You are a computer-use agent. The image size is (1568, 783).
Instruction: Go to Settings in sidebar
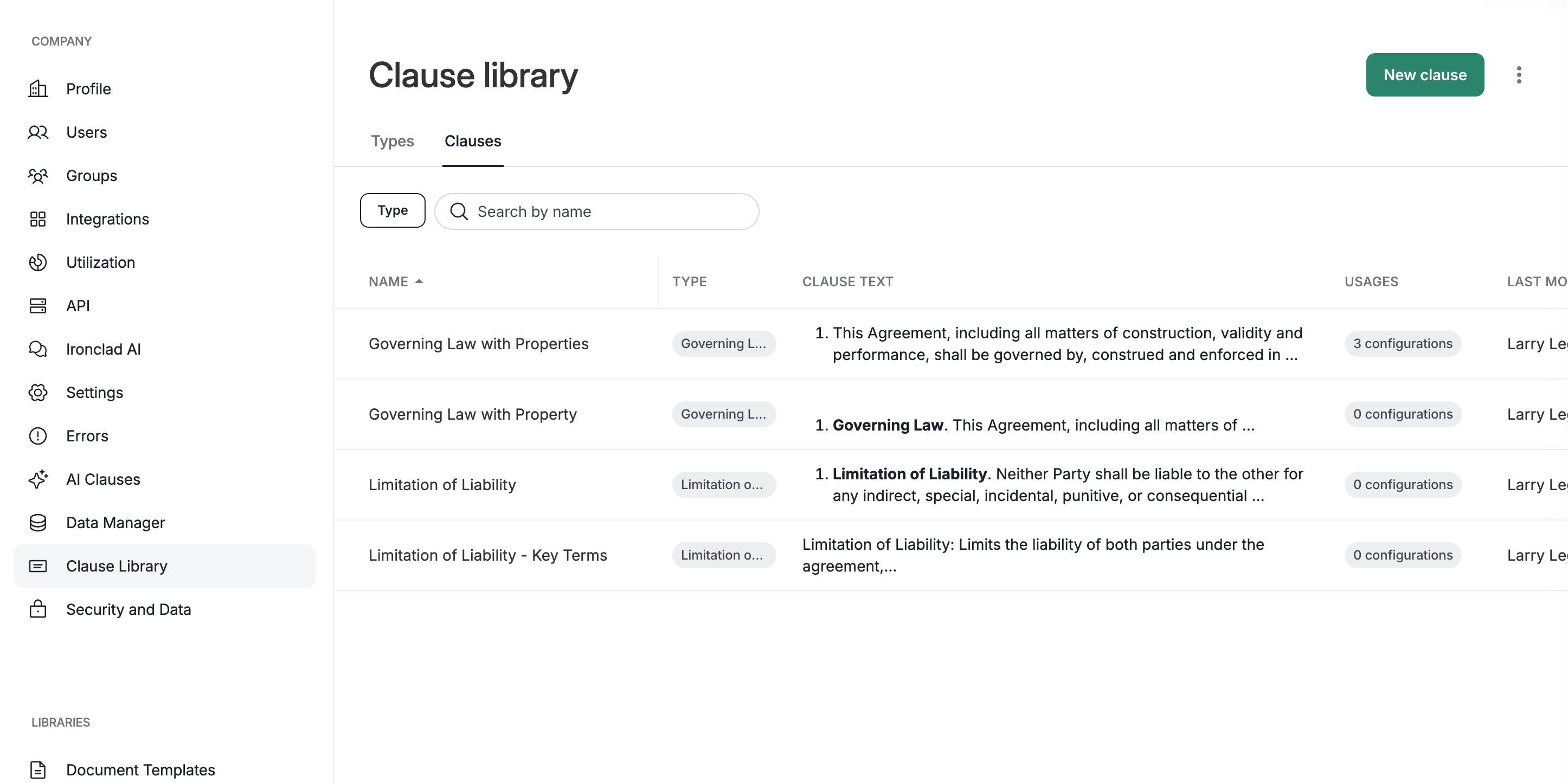(x=164, y=393)
